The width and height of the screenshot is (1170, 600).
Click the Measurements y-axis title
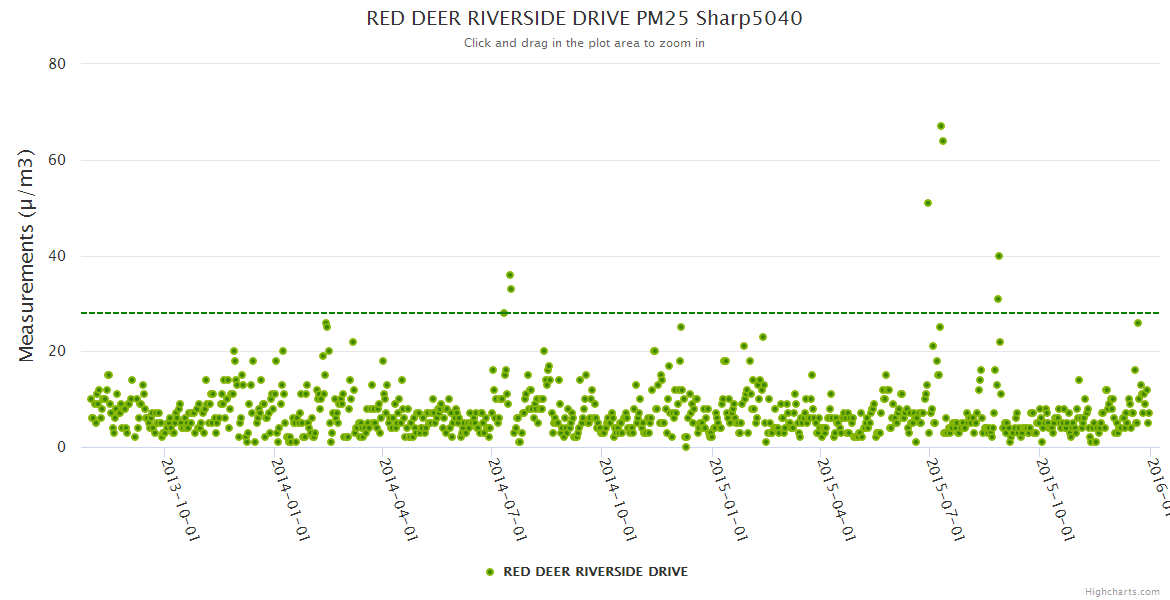click(x=27, y=255)
